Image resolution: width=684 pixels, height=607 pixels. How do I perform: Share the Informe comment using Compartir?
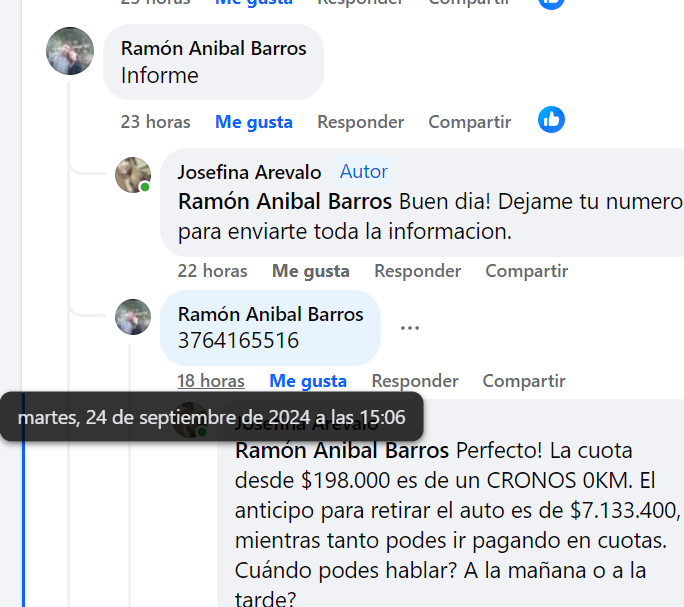[469, 122]
